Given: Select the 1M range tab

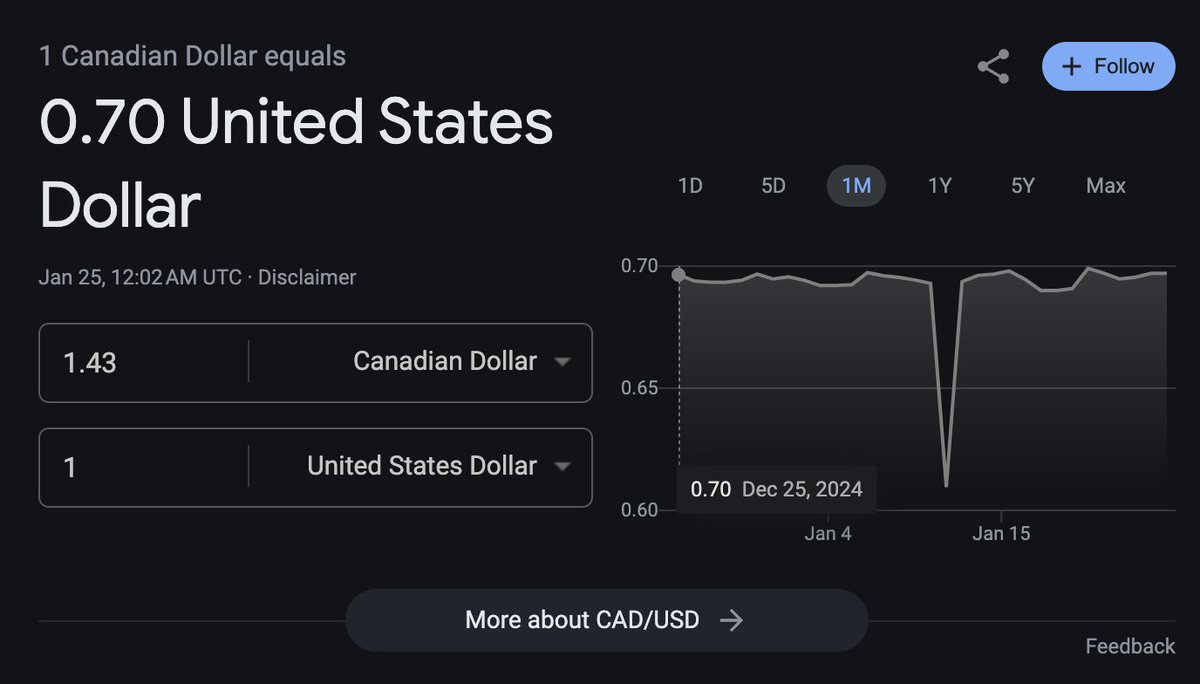Looking at the screenshot, I should 856,186.
